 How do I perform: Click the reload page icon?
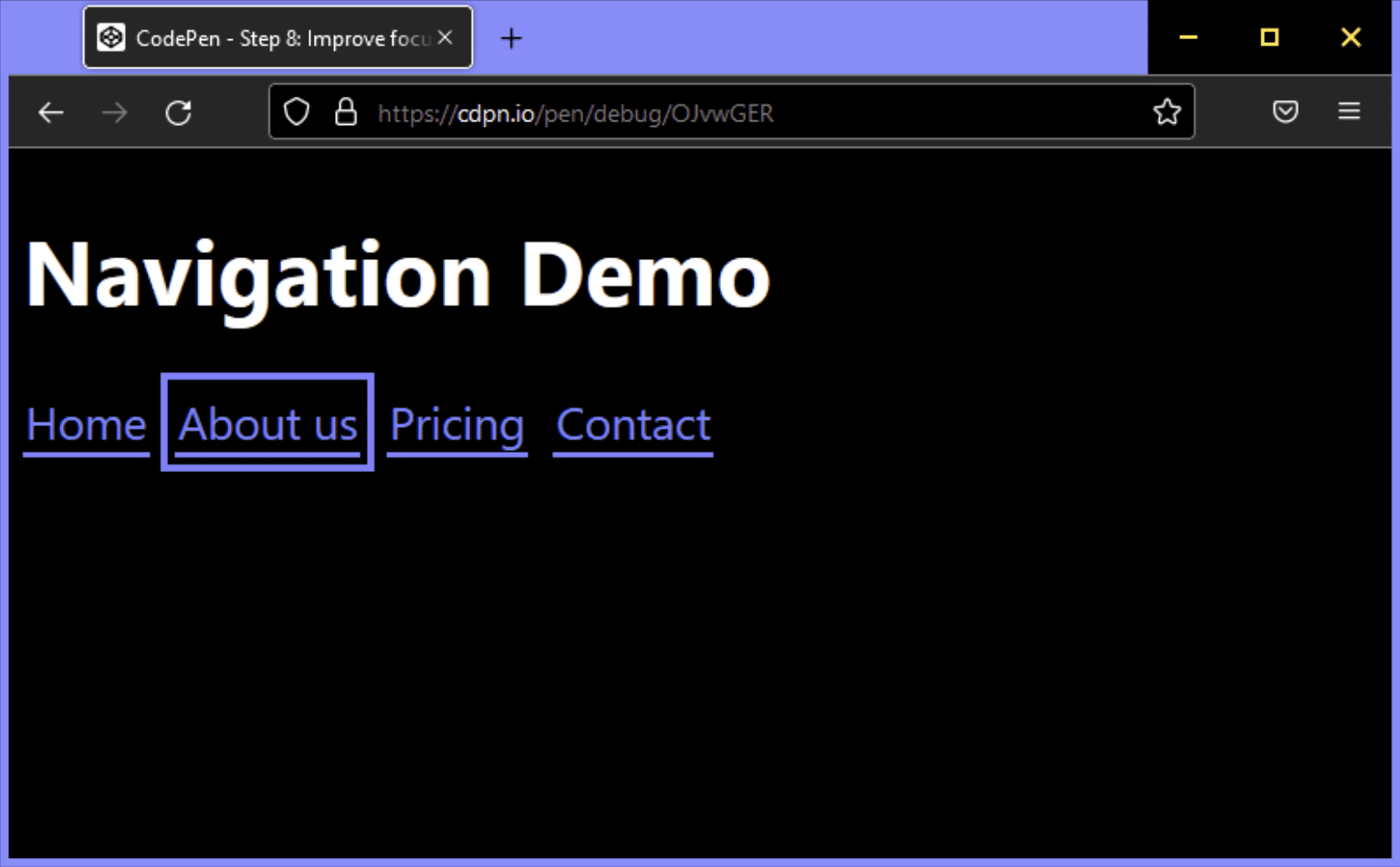click(179, 111)
